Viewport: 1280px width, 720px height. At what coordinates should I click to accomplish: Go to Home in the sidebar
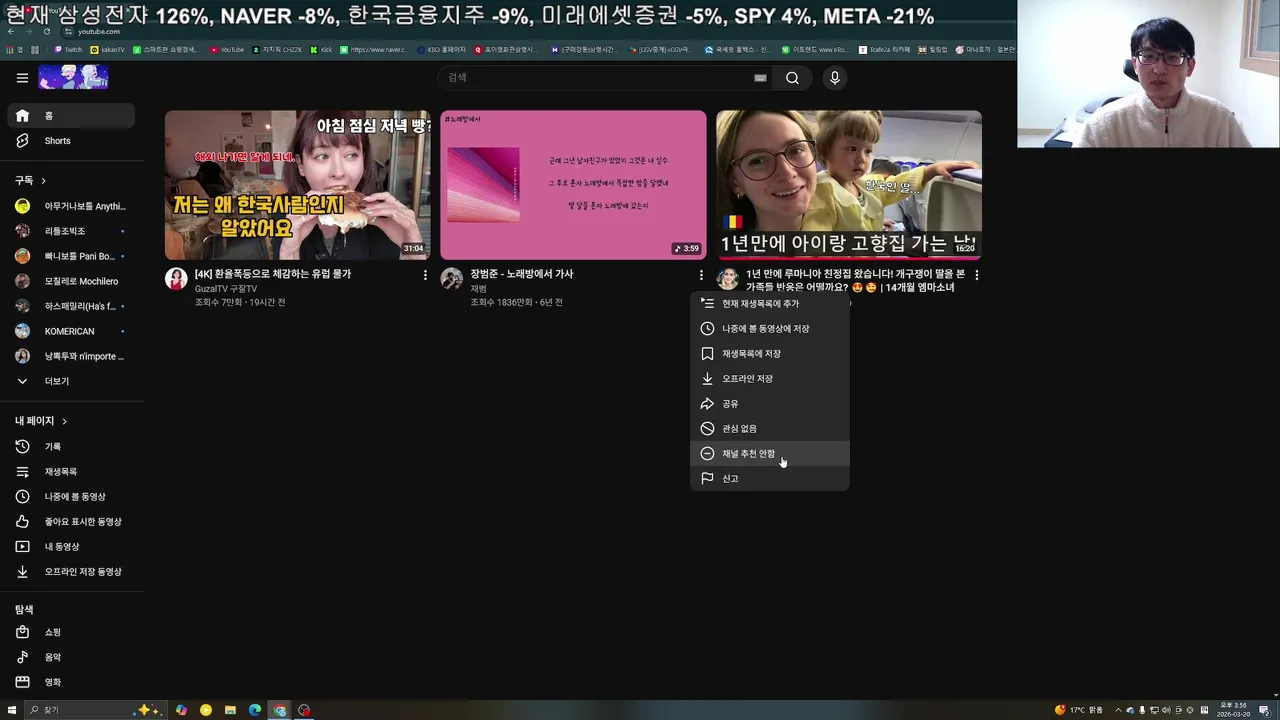tap(70, 116)
